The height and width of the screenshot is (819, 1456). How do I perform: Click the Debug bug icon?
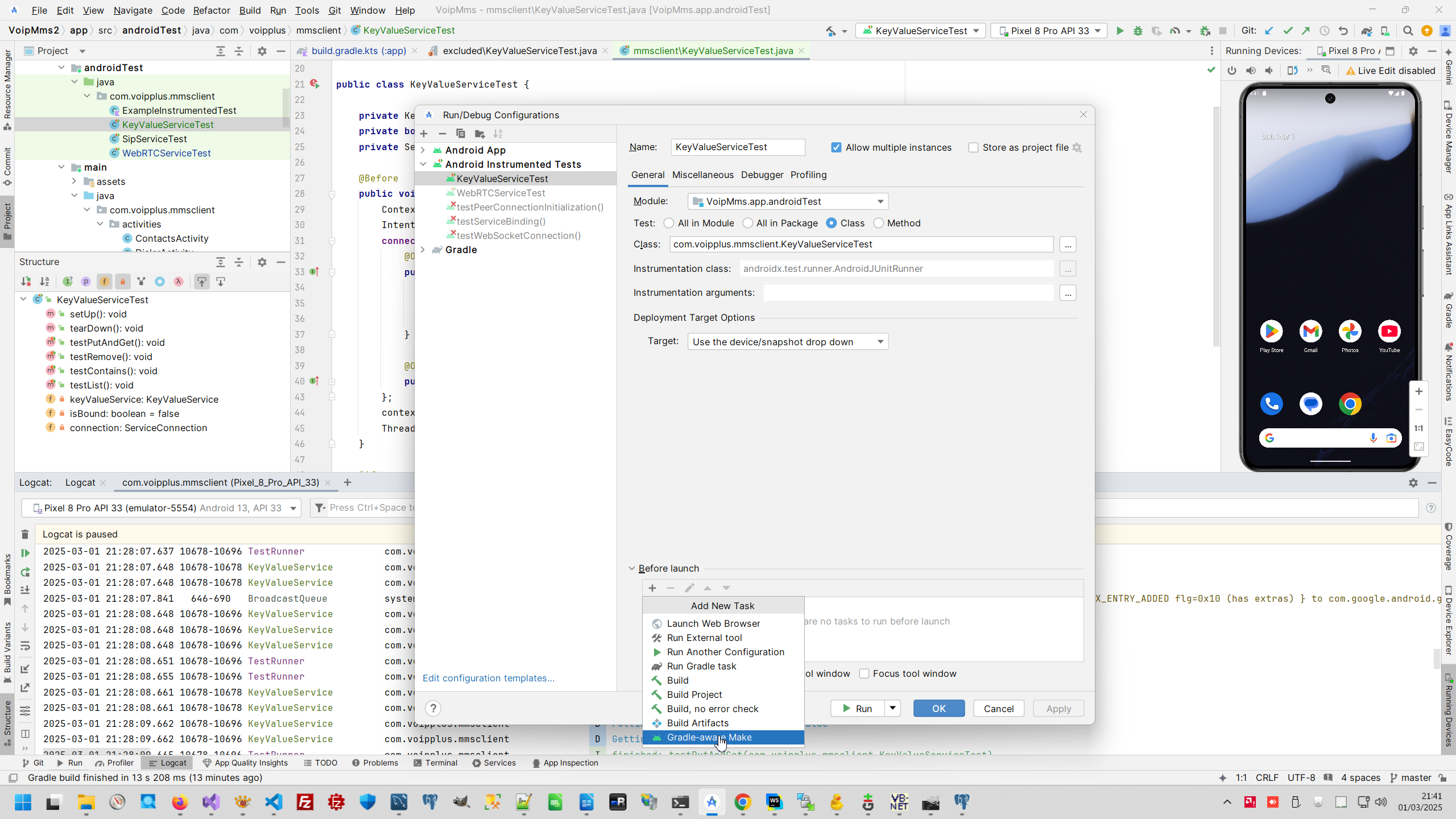(1137, 31)
